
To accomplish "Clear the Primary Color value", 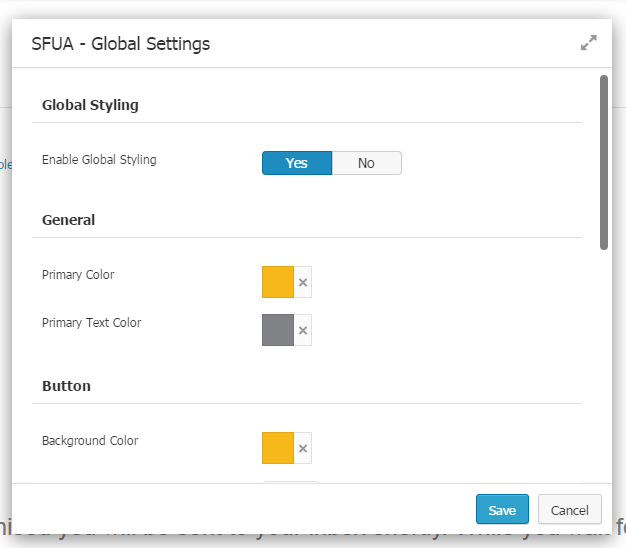I will pyautogui.click(x=303, y=283).
